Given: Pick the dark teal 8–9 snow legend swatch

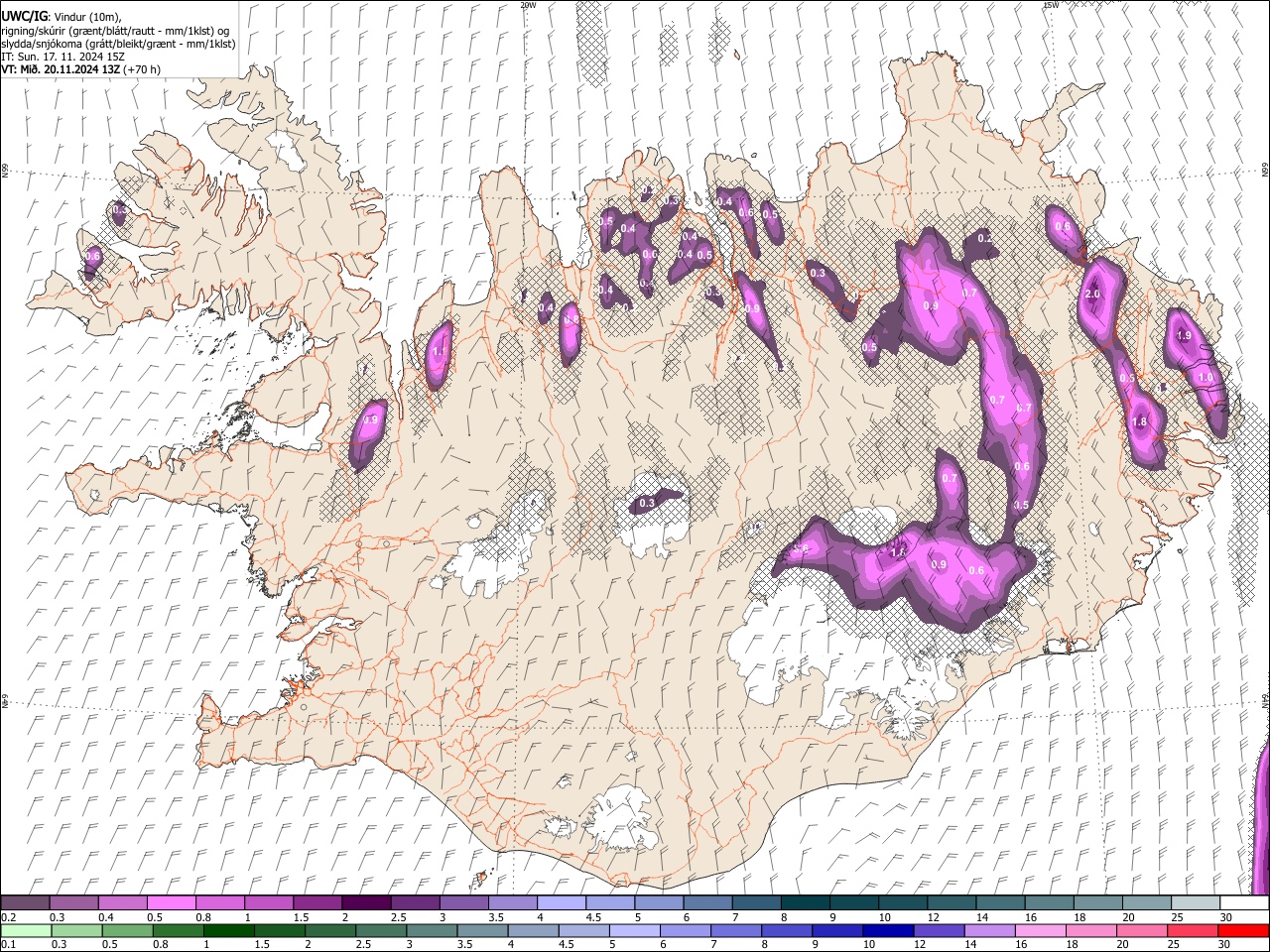Looking at the screenshot, I should 805,902.
